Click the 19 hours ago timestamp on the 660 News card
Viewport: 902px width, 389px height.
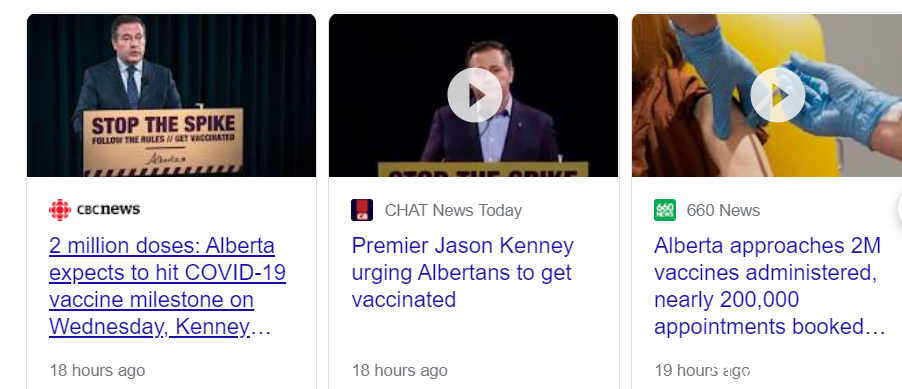click(702, 370)
